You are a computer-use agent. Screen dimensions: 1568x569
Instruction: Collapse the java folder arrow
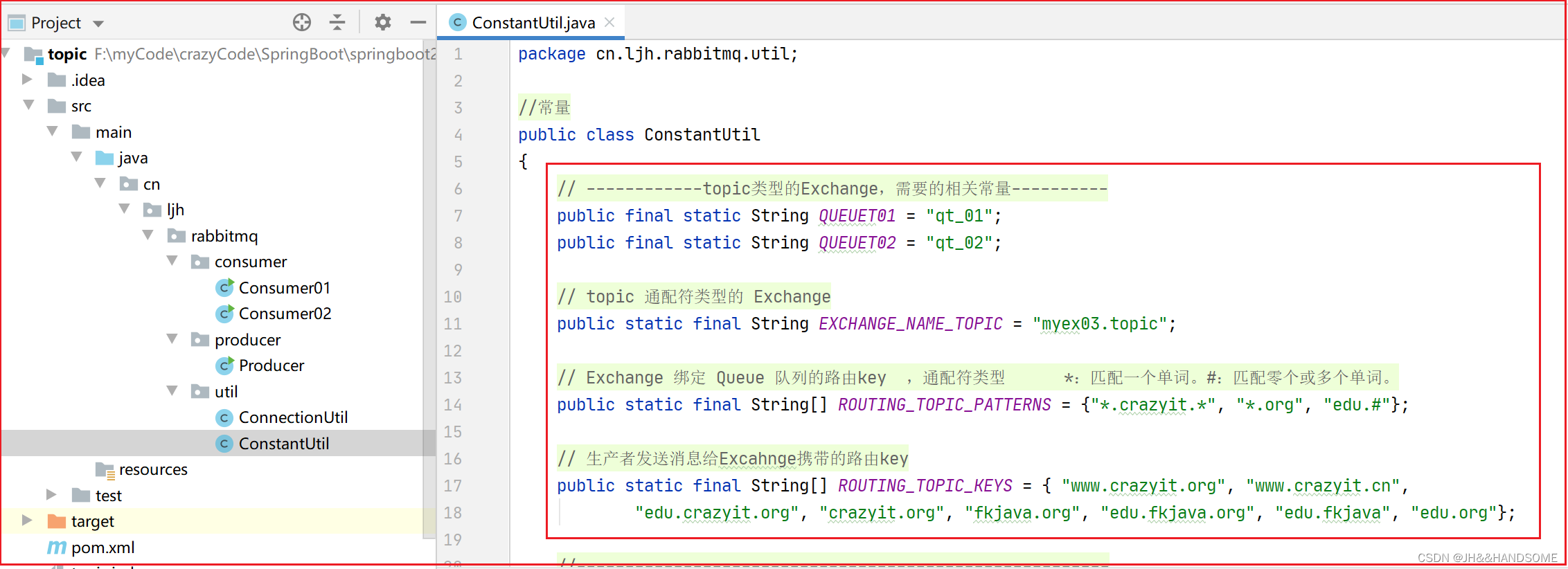[x=76, y=156]
